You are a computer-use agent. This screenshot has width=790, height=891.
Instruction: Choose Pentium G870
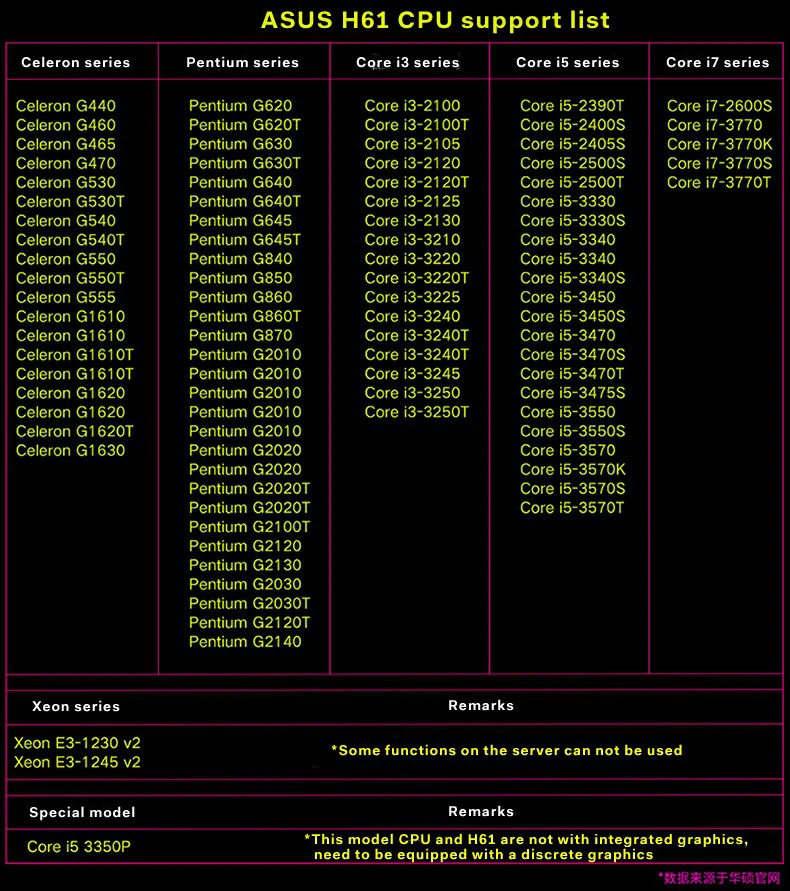(x=241, y=335)
